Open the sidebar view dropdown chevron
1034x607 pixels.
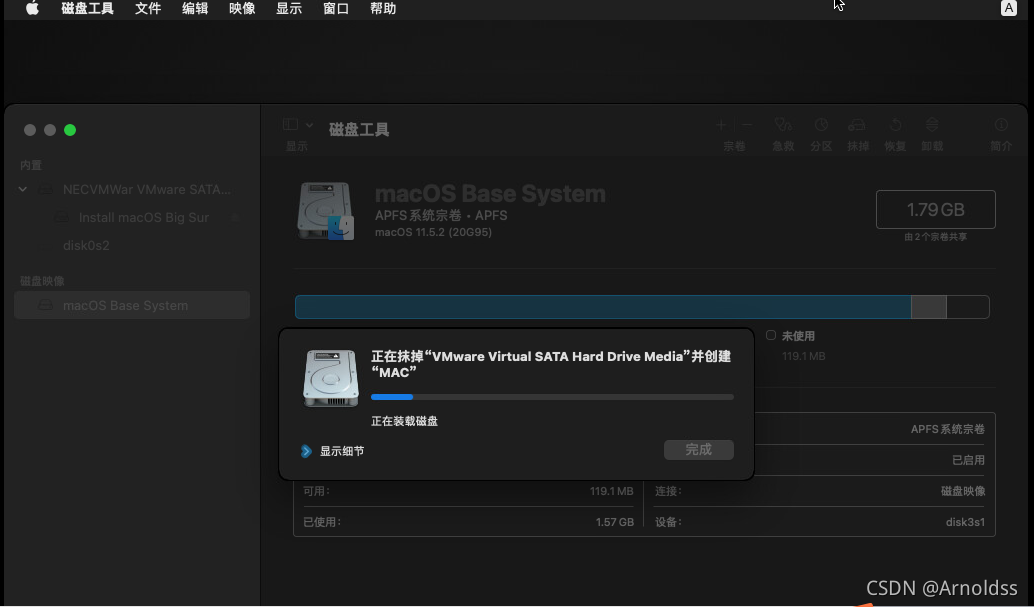point(309,125)
